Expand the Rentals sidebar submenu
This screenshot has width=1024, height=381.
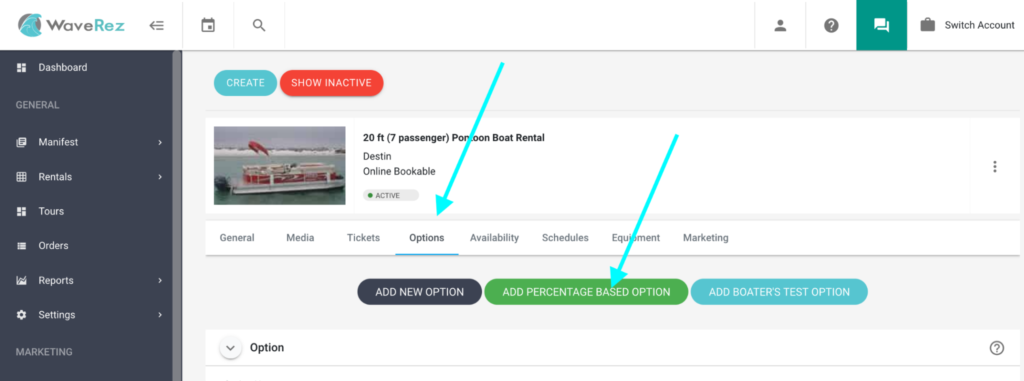160,176
